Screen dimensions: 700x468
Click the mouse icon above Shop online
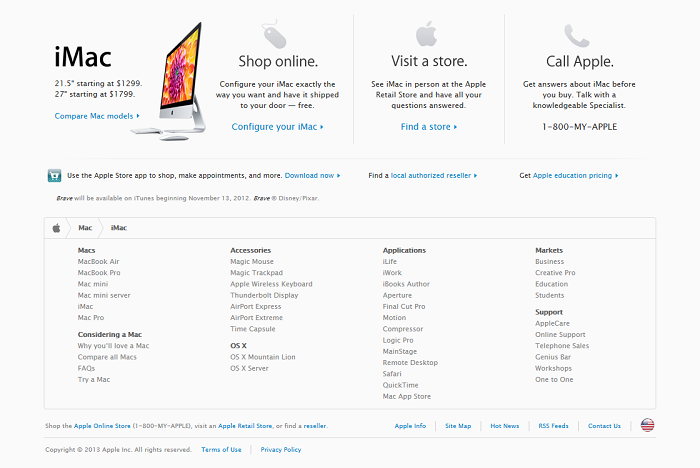tap(274, 34)
